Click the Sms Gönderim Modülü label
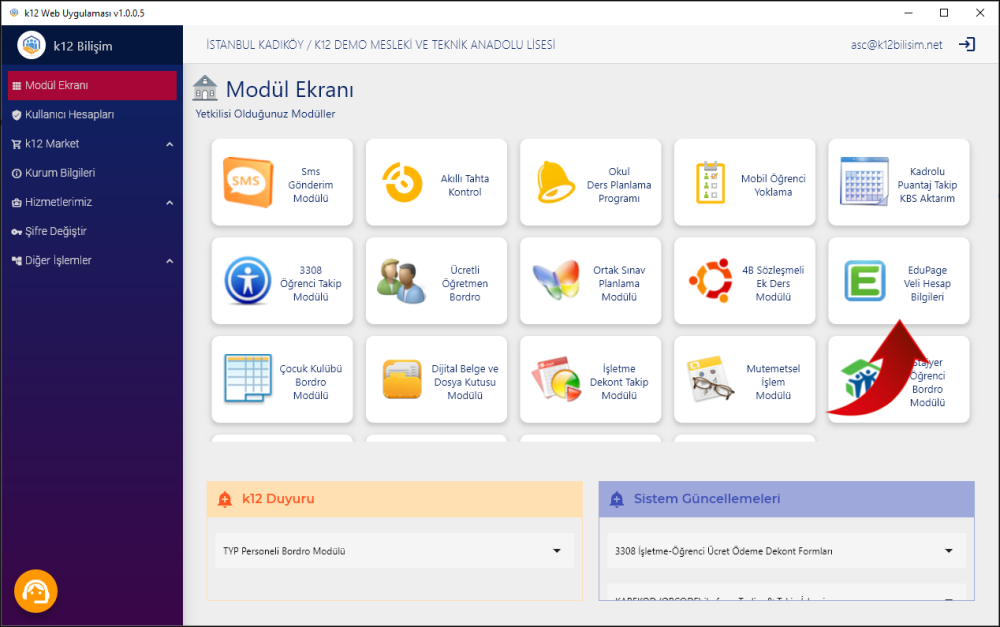The height and width of the screenshot is (627, 1000). (x=311, y=185)
